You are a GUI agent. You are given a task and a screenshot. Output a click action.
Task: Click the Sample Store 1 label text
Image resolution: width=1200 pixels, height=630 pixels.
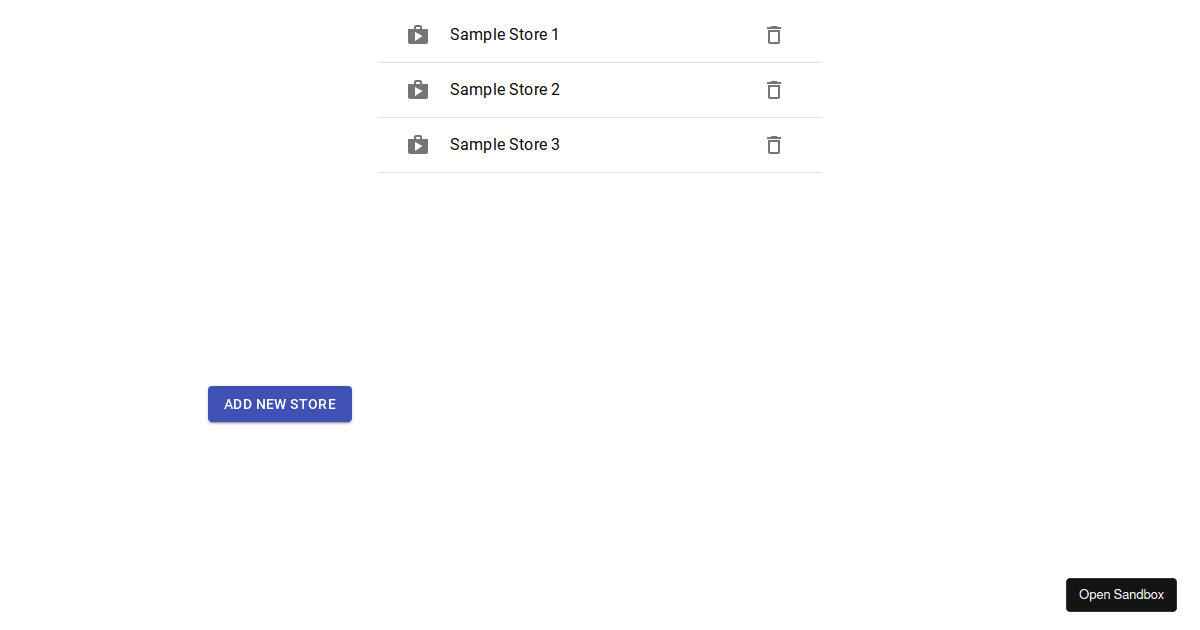point(504,34)
